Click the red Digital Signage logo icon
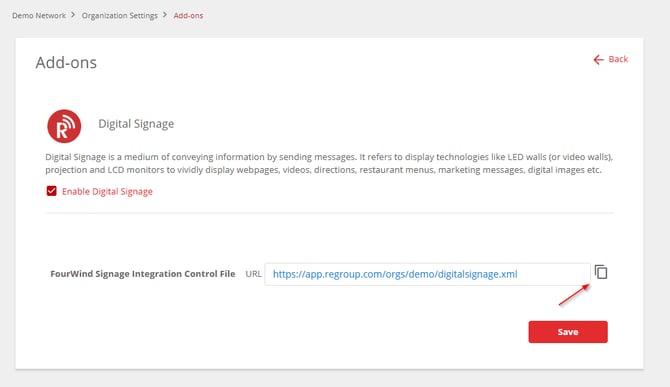 (x=64, y=126)
